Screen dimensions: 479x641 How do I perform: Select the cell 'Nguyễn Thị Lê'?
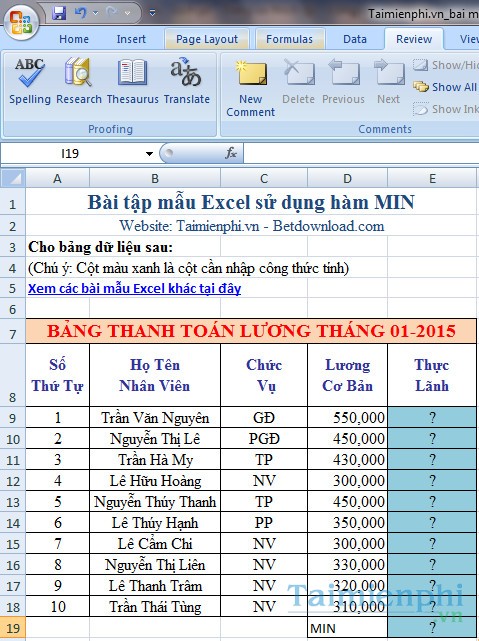point(155,439)
